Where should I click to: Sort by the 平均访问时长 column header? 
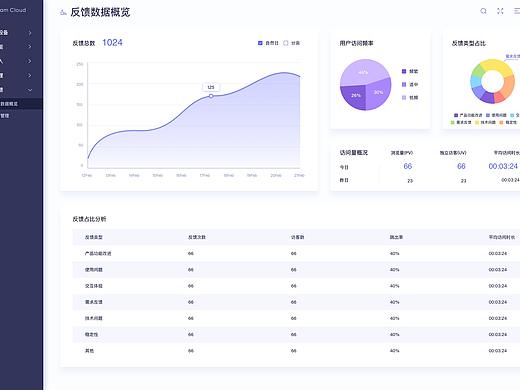502,237
